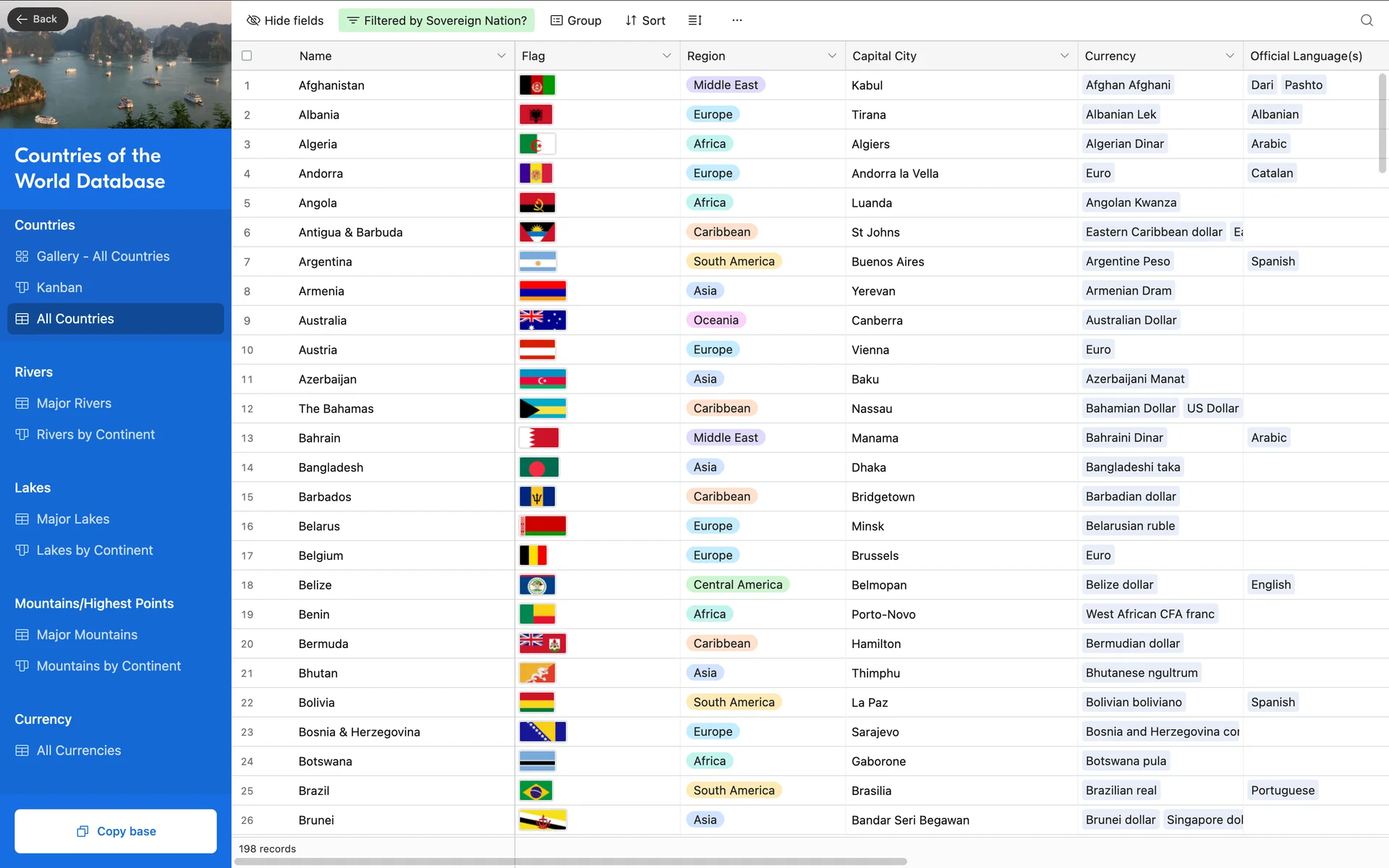This screenshot has width=1389, height=868.
Task: Click the Back button
Action: tap(37, 19)
